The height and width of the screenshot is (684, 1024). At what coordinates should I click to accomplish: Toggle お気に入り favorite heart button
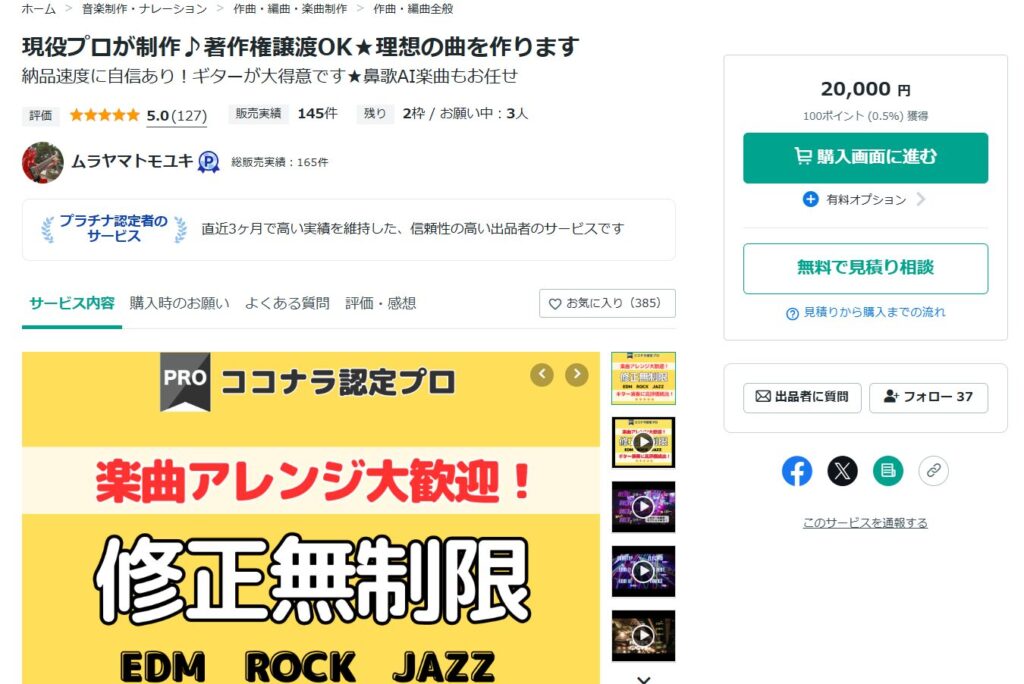point(607,303)
